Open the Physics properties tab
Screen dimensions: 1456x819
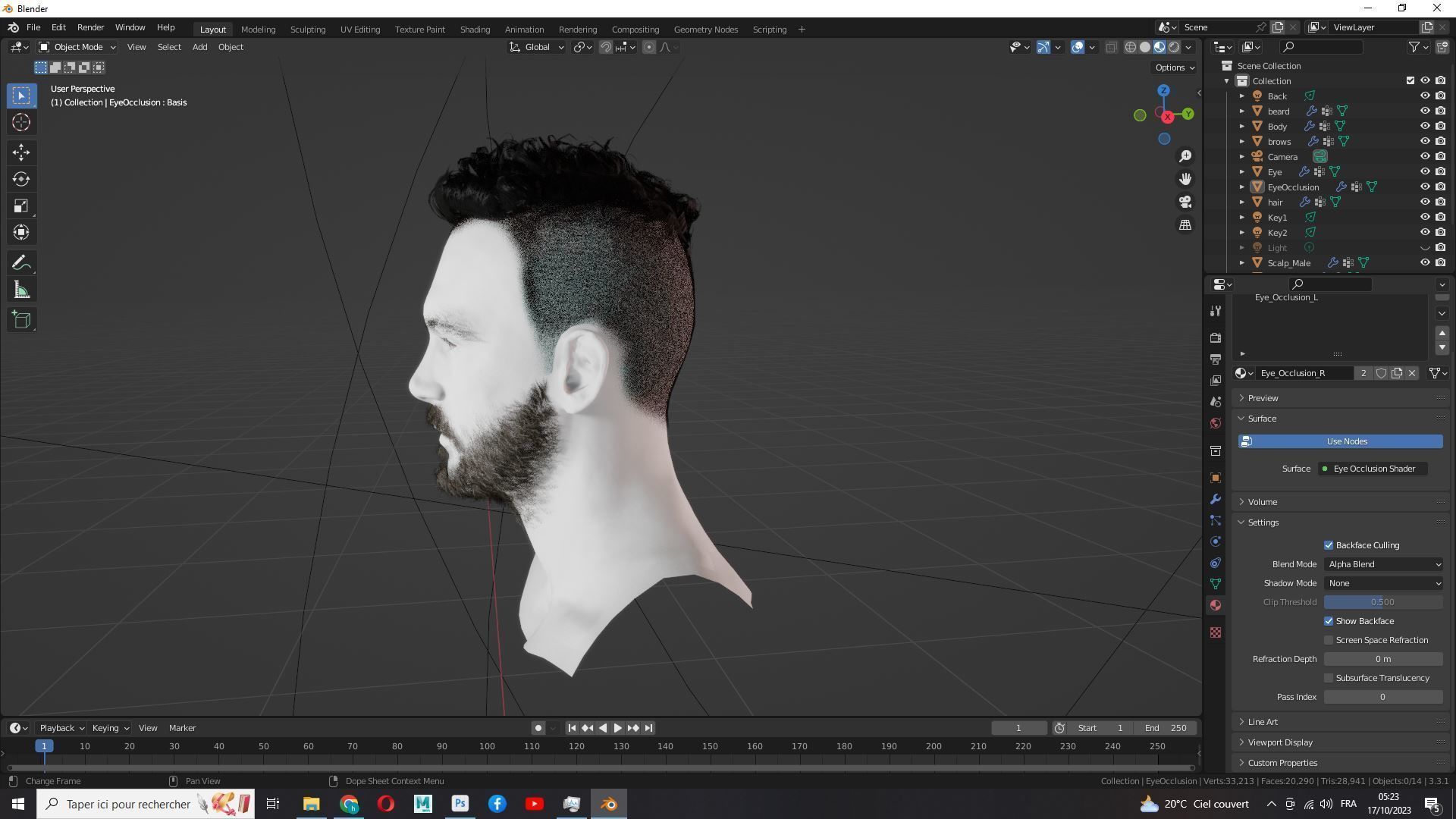(x=1216, y=541)
